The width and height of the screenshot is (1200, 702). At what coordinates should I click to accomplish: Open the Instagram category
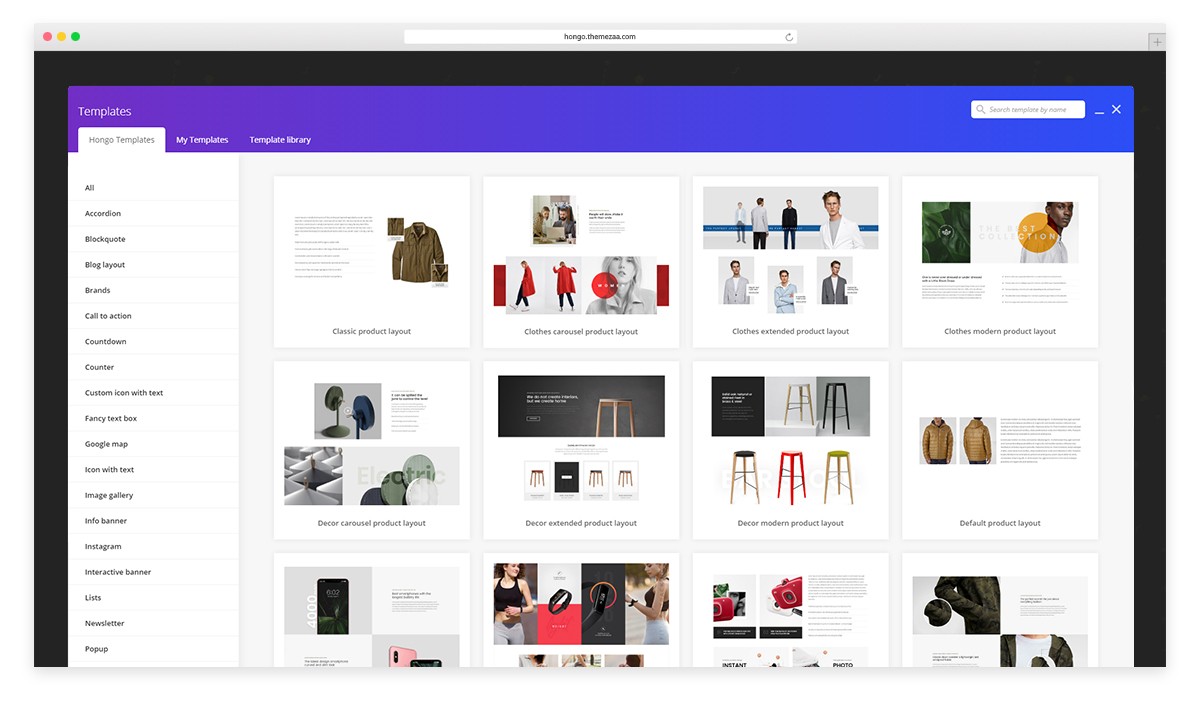[153, 546]
